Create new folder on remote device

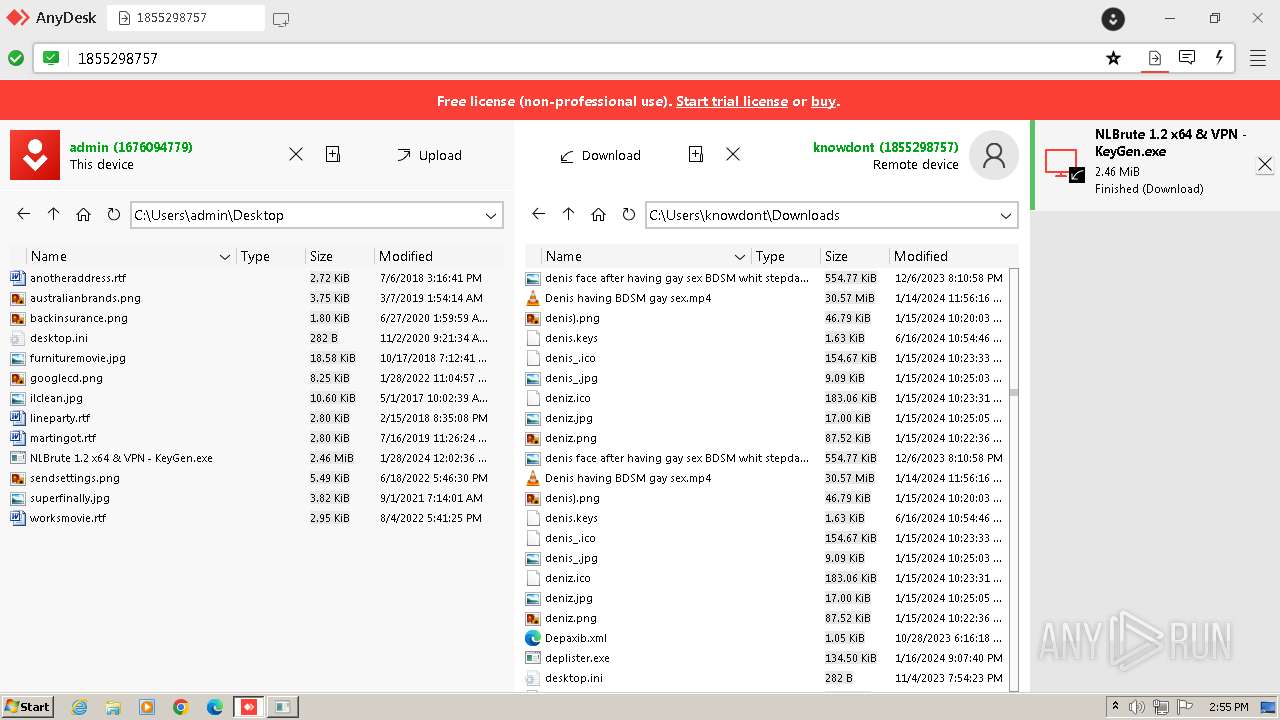pos(696,154)
